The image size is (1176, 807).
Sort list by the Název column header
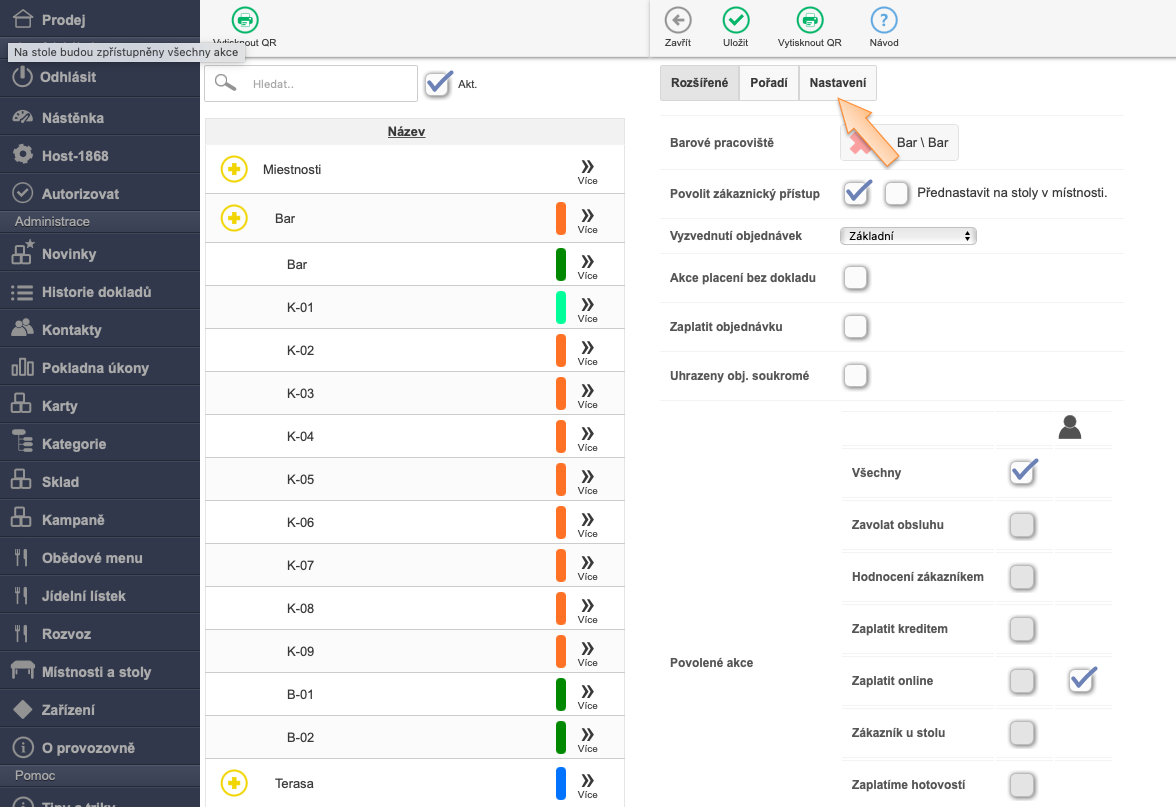[x=406, y=132]
